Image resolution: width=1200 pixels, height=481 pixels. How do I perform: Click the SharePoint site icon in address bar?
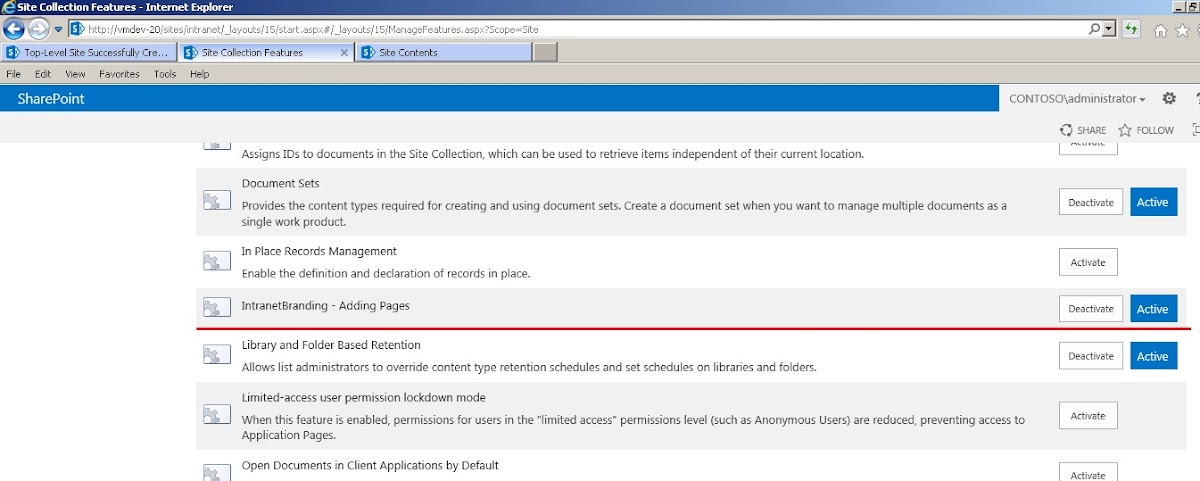click(x=76, y=29)
